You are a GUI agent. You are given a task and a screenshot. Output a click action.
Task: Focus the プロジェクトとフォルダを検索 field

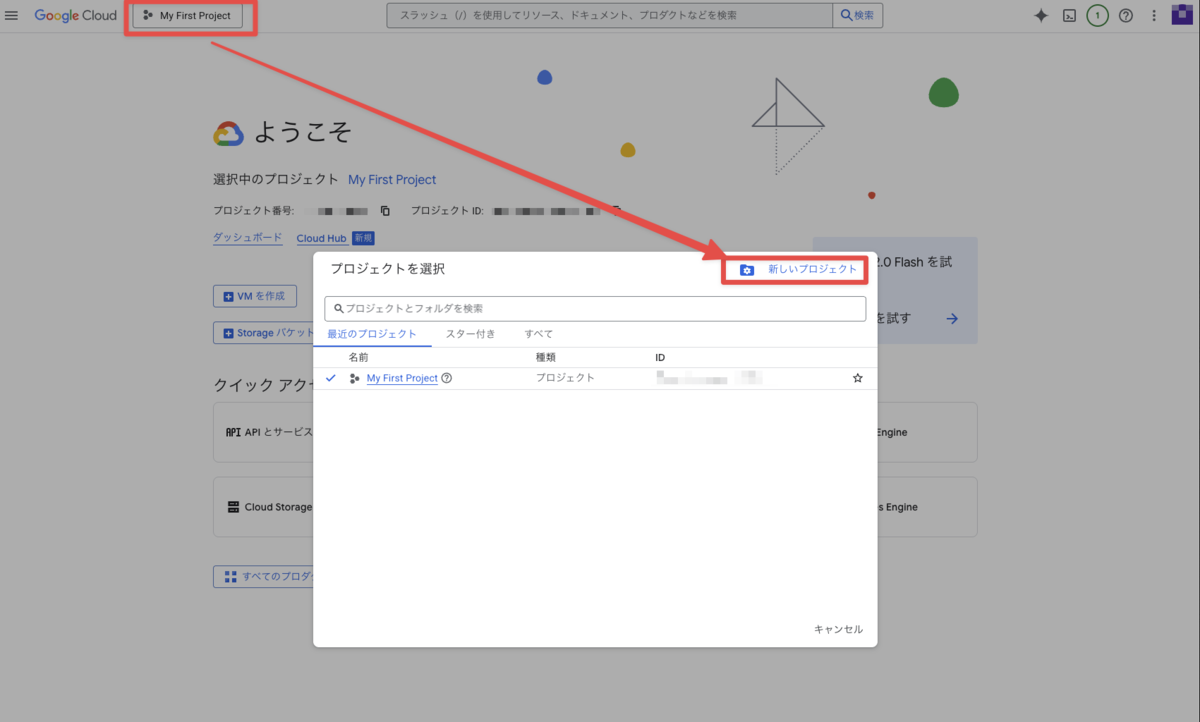595,309
